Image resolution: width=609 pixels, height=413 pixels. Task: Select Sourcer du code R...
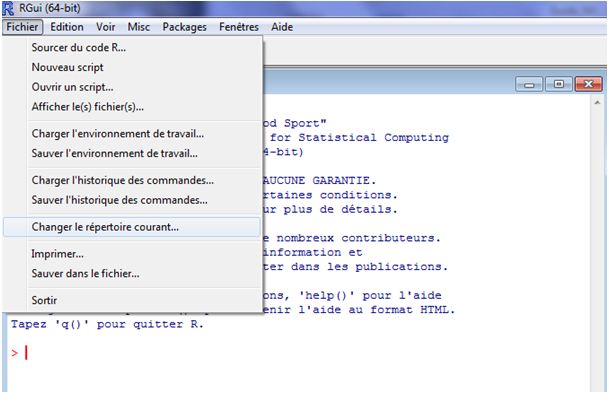coord(132,47)
